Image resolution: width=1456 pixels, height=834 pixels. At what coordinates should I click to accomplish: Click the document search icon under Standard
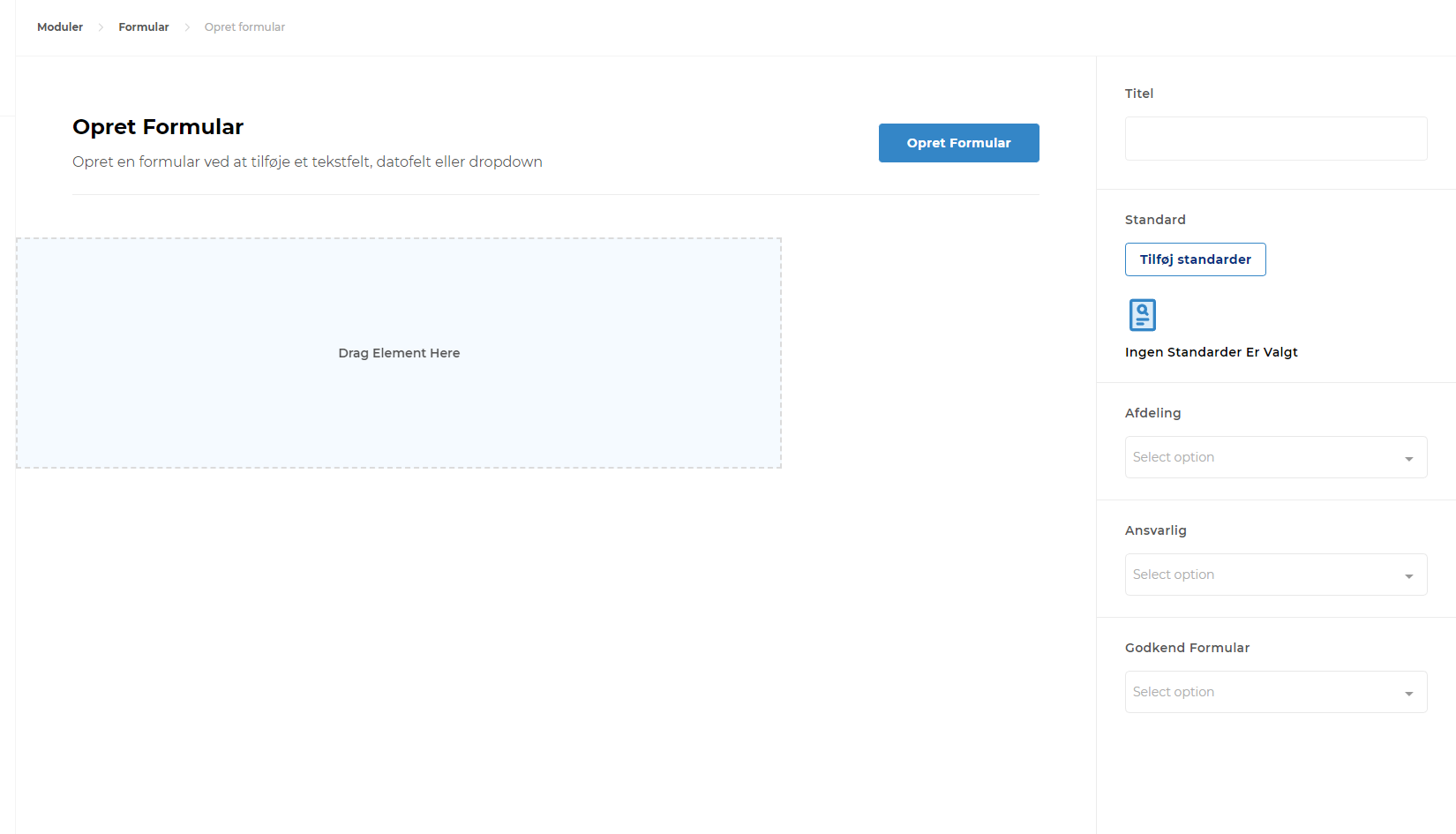tap(1142, 315)
